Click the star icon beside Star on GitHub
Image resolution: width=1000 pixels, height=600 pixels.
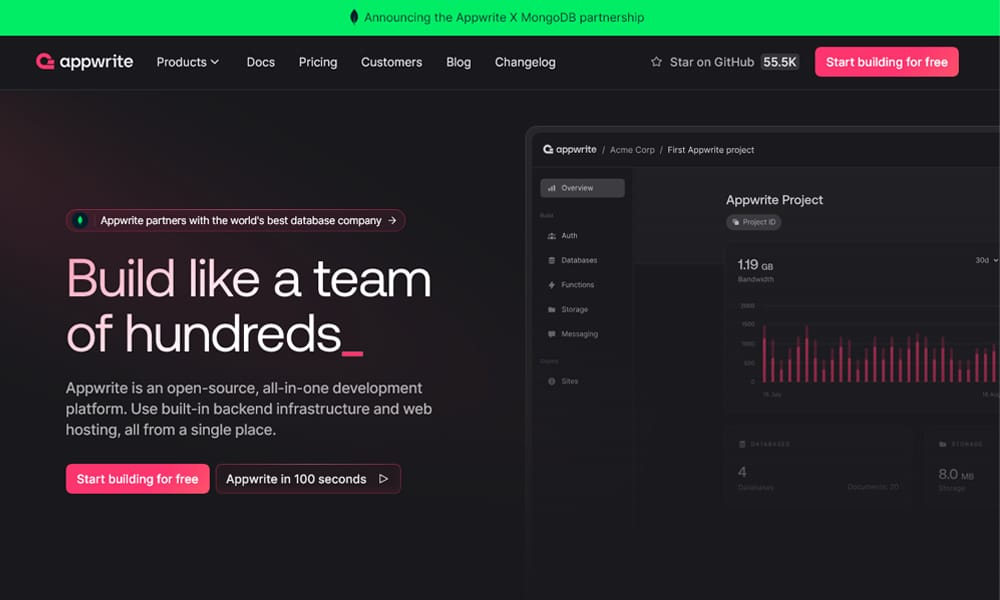coord(656,62)
